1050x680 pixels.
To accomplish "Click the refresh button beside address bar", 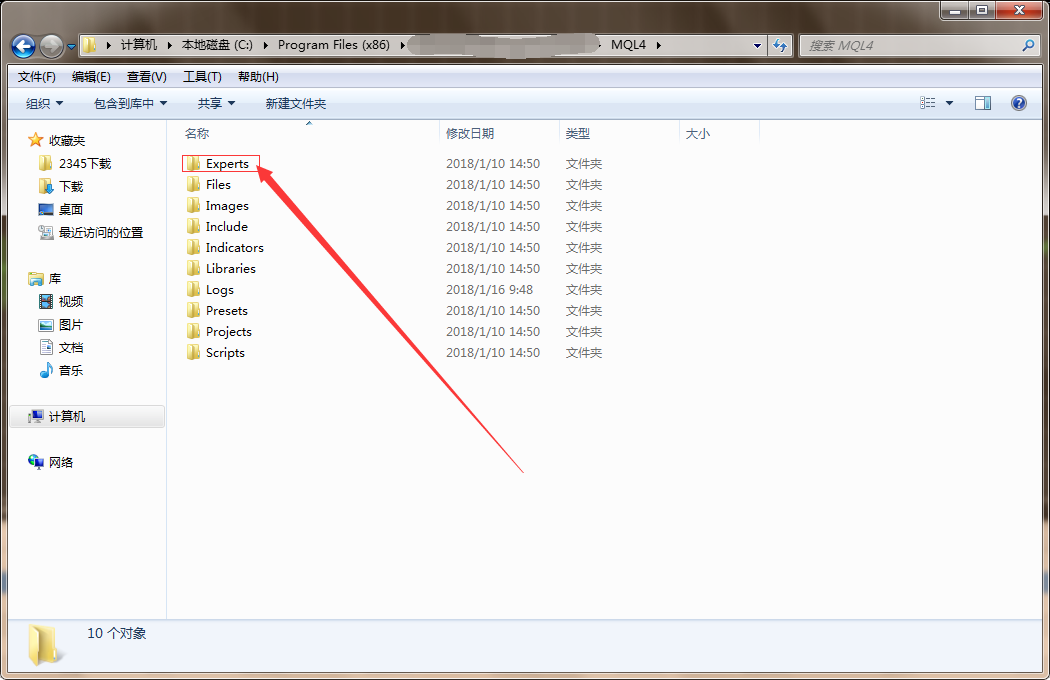I will 781,45.
